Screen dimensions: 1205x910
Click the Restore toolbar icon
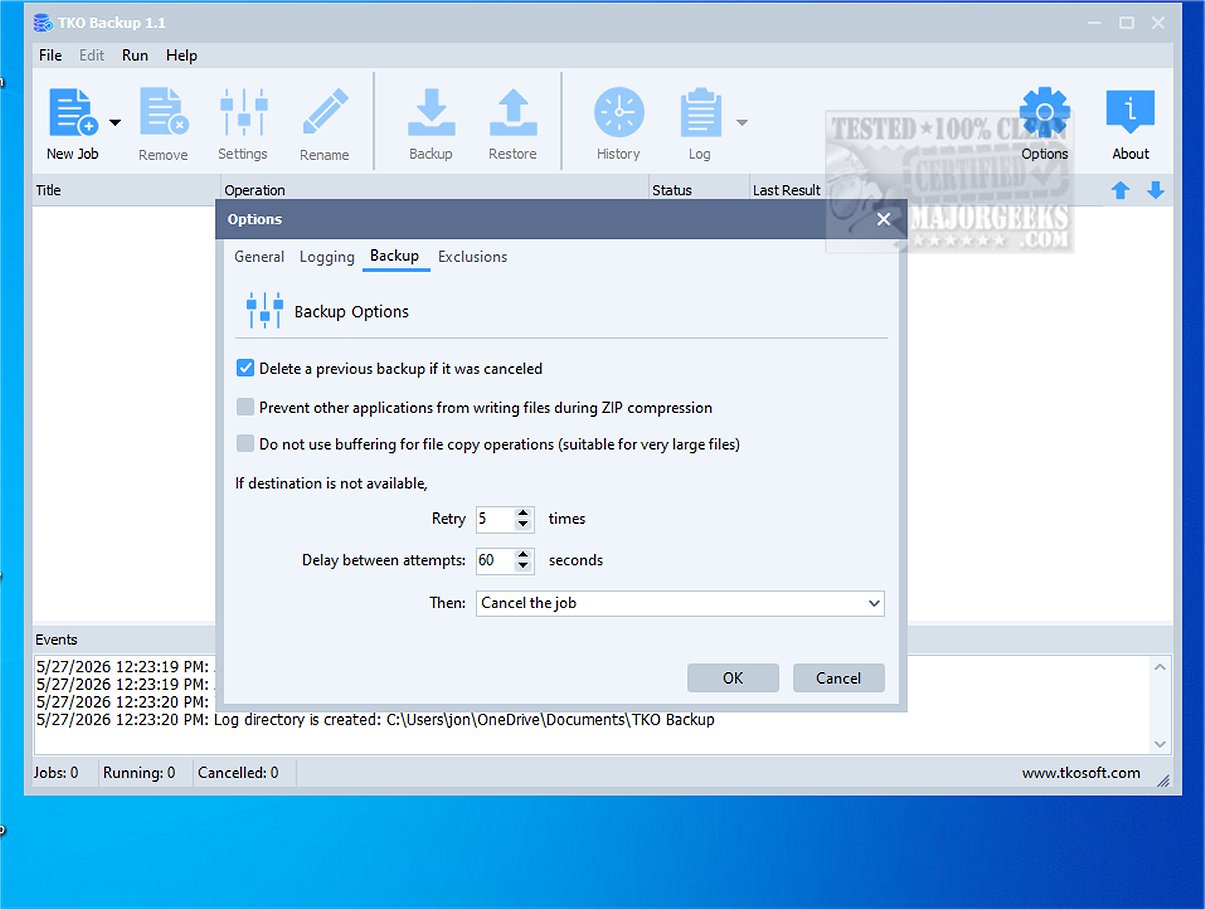(513, 112)
